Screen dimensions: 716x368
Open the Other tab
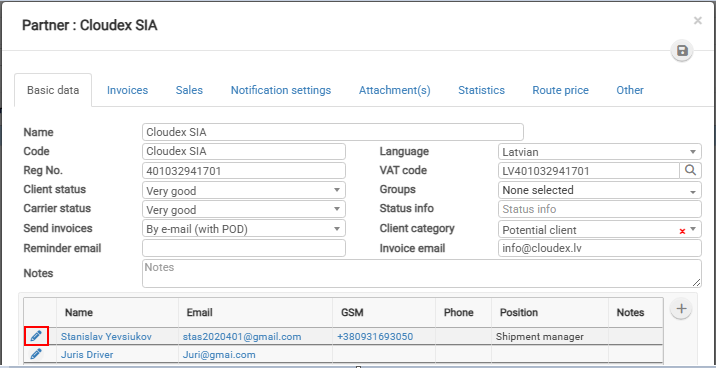pyautogui.click(x=630, y=90)
